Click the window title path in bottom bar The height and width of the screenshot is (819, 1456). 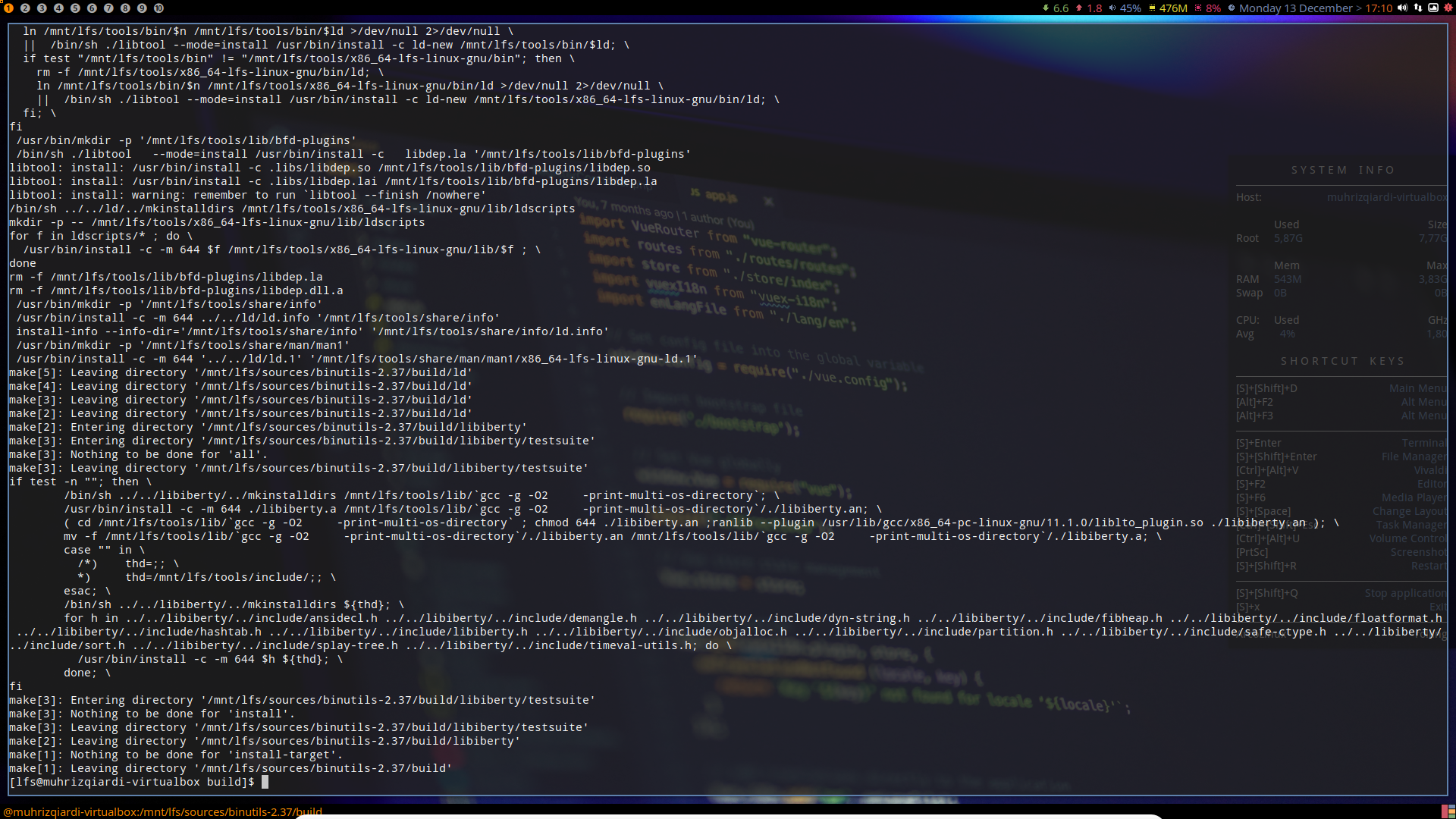162,811
